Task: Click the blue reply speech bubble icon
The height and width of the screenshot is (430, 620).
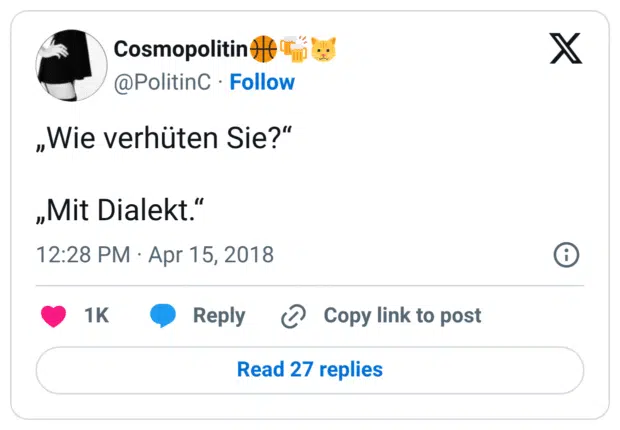Action: tap(163, 316)
